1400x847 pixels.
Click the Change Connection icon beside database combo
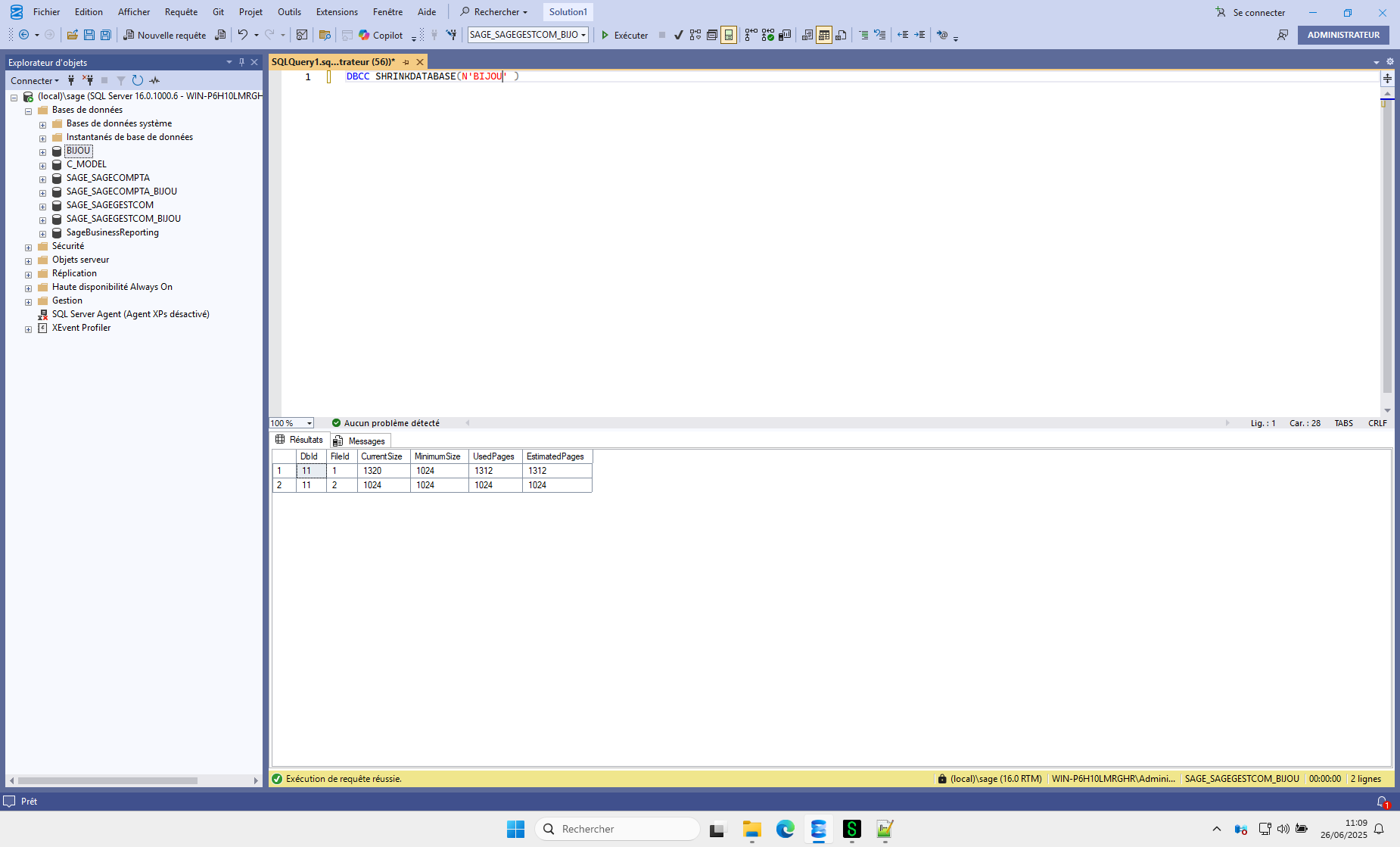tap(452, 35)
